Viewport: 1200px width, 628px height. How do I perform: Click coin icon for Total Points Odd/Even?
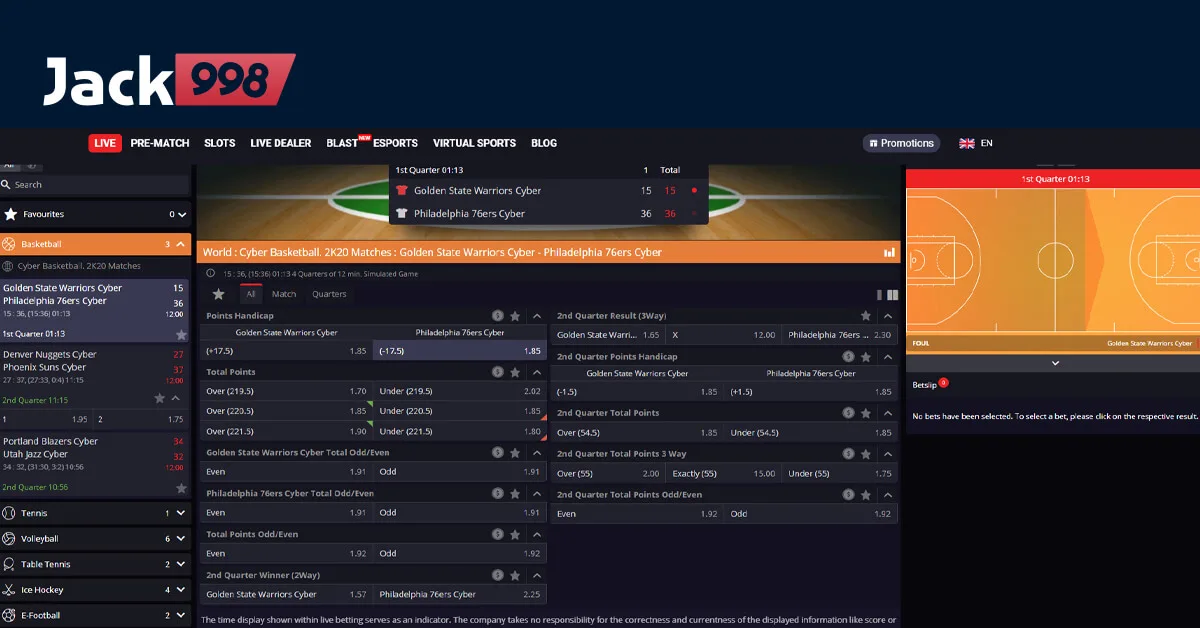tap(497, 535)
